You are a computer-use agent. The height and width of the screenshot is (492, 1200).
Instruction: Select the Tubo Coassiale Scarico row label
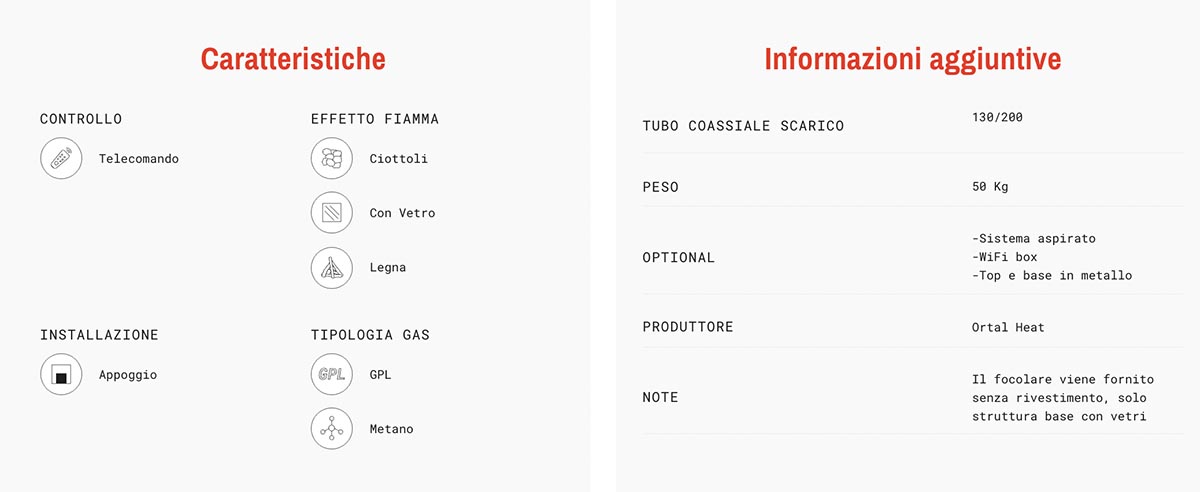point(743,126)
